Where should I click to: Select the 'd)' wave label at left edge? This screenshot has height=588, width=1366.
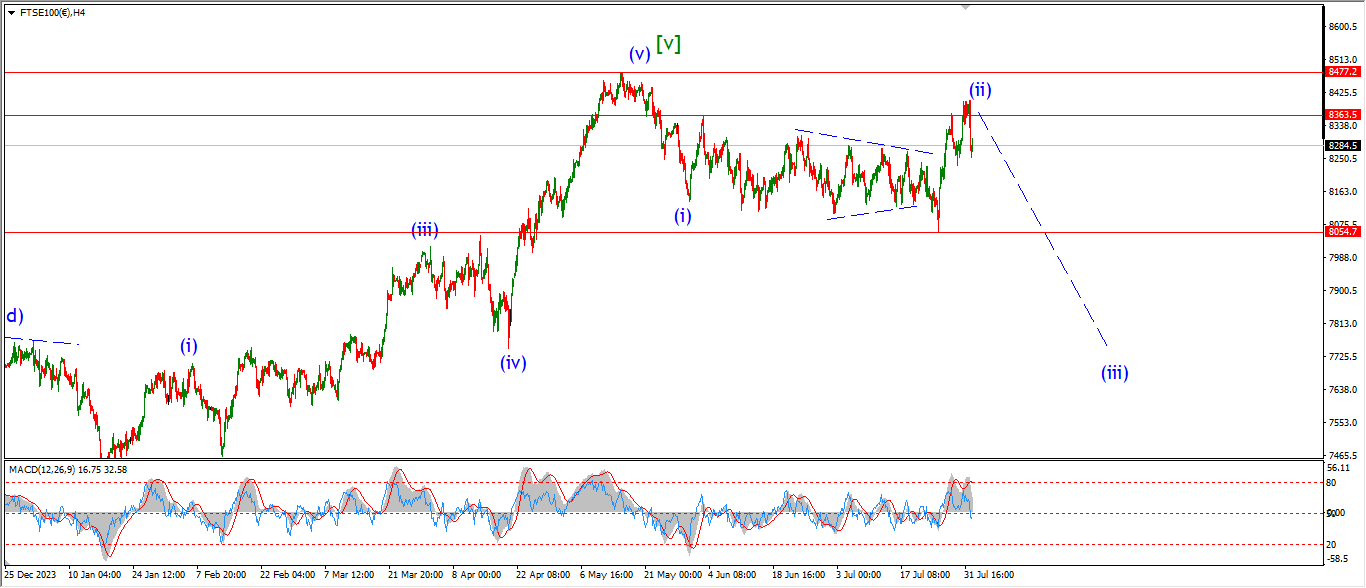point(13,317)
